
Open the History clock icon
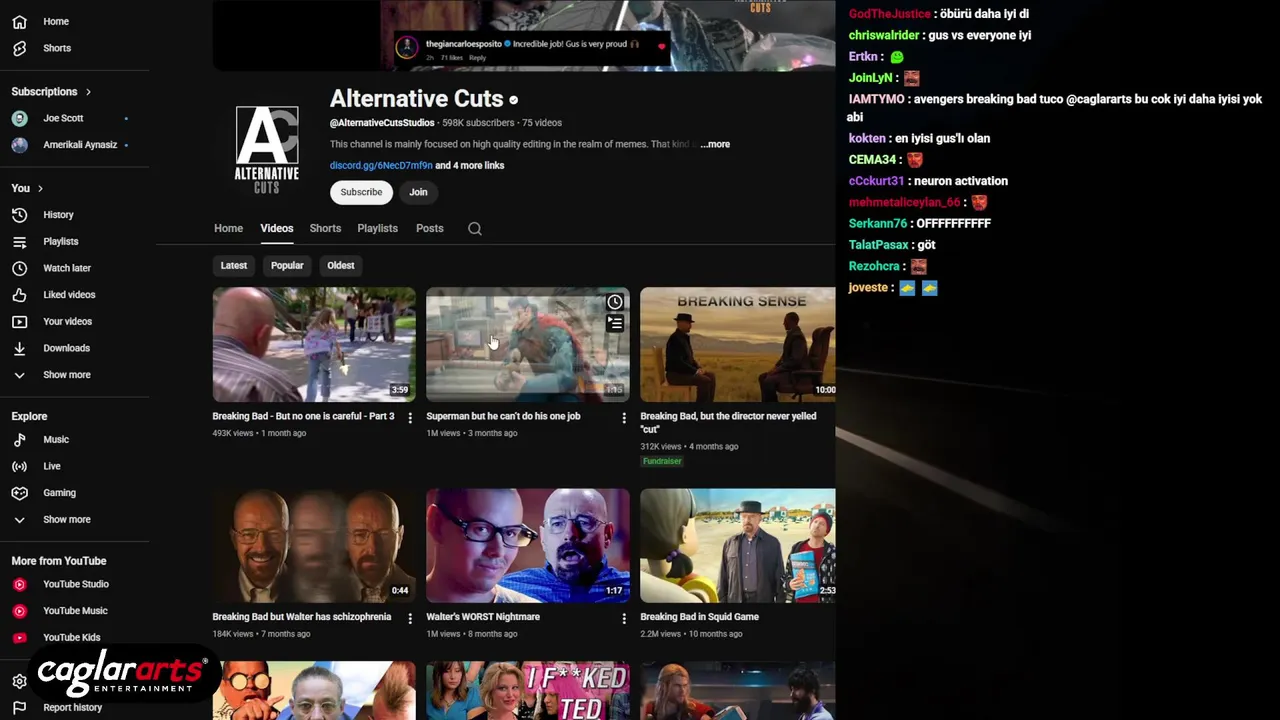tap(19, 215)
